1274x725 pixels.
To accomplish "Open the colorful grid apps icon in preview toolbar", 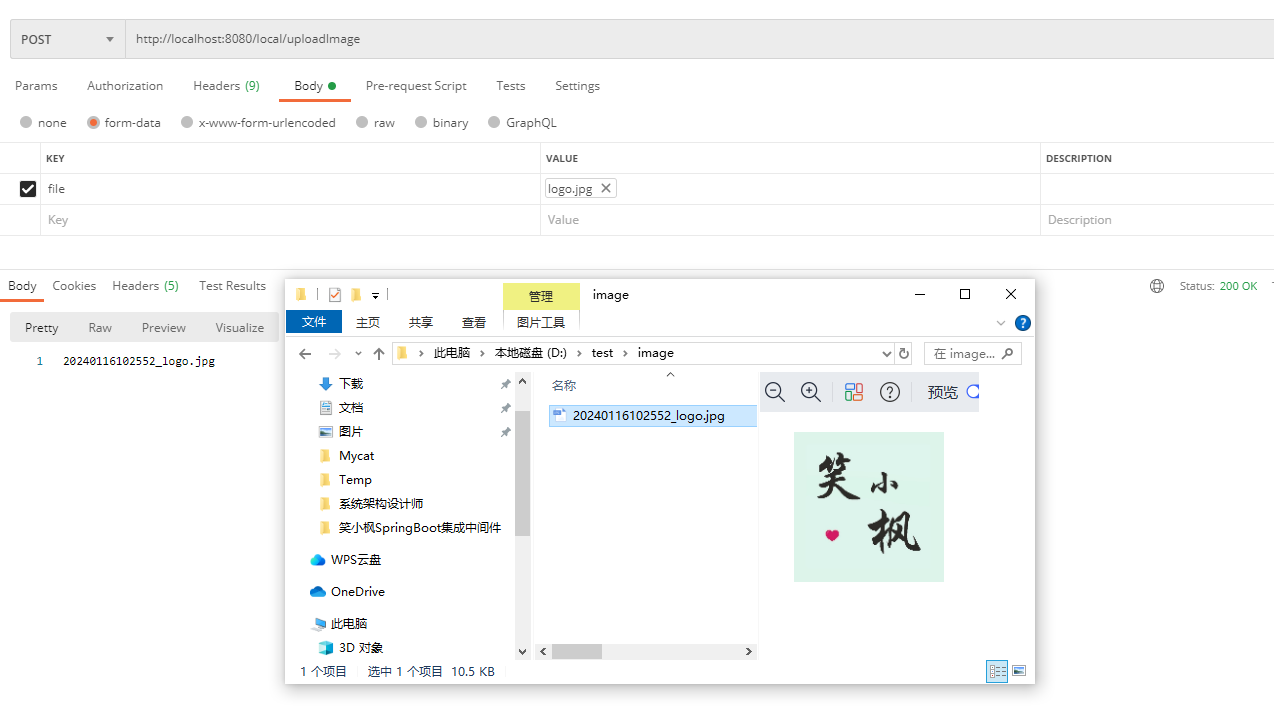I will 854,393.
